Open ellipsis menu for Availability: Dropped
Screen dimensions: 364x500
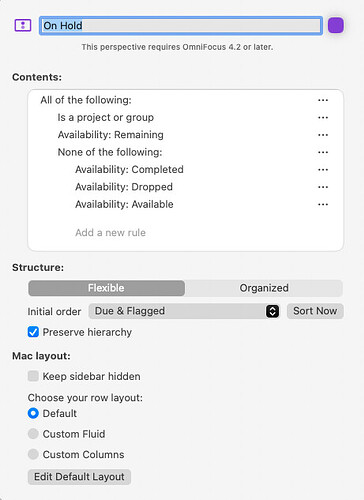(323, 187)
